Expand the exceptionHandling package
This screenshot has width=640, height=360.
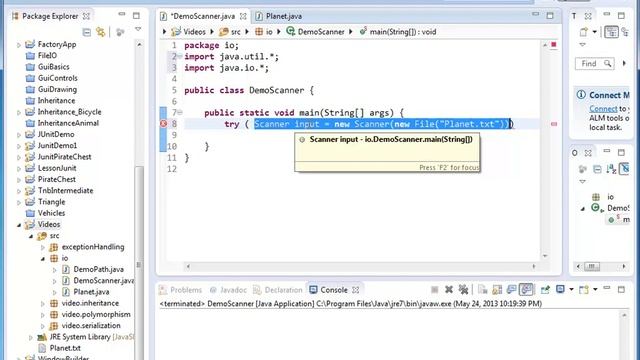click(42, 247)
